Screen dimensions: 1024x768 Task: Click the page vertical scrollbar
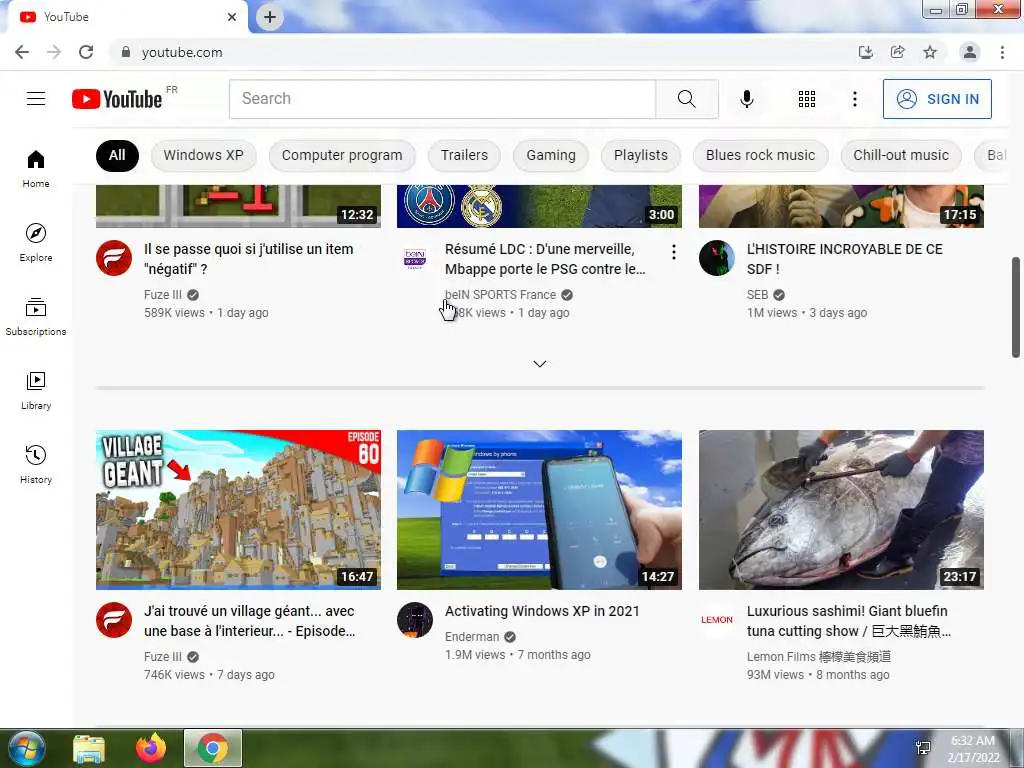tap(1016, 307)
